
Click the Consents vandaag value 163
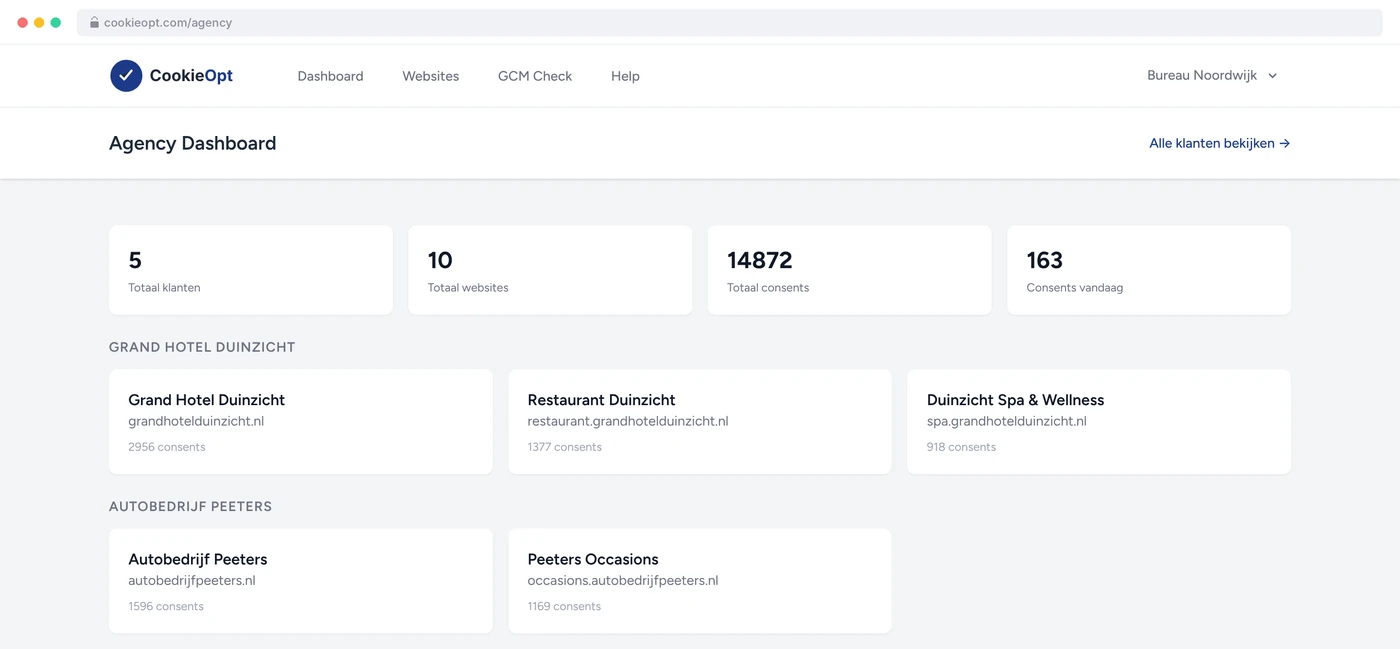[1044, 260]
